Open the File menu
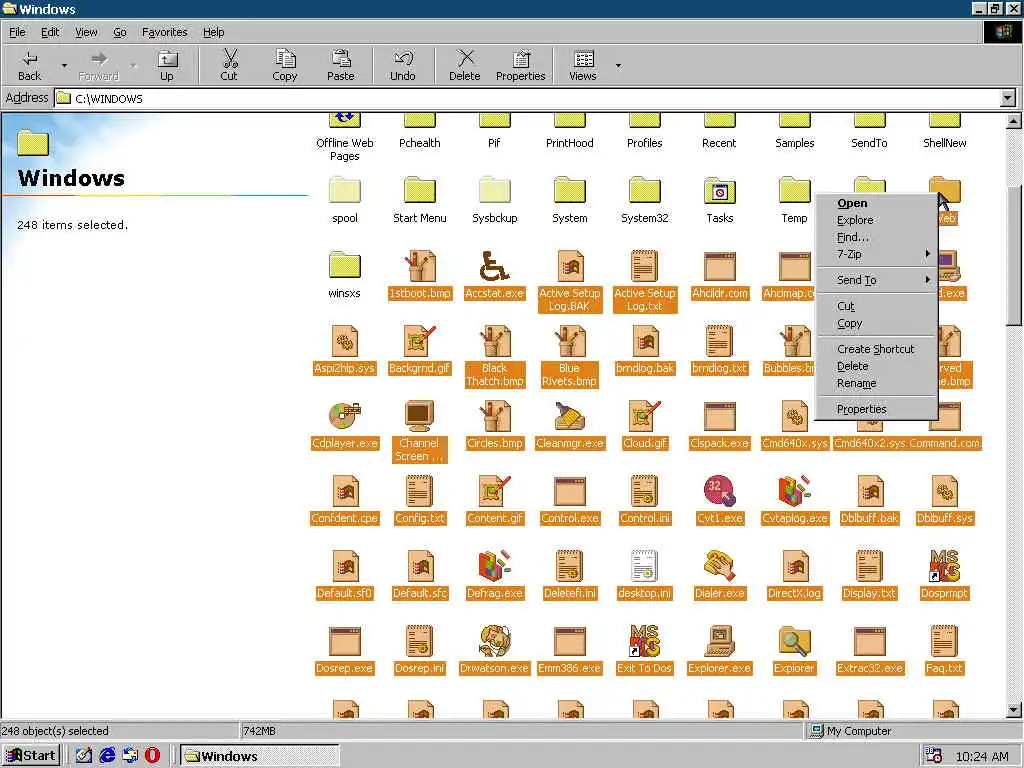Screen dimensions: 1024x768 coord(17,32)
